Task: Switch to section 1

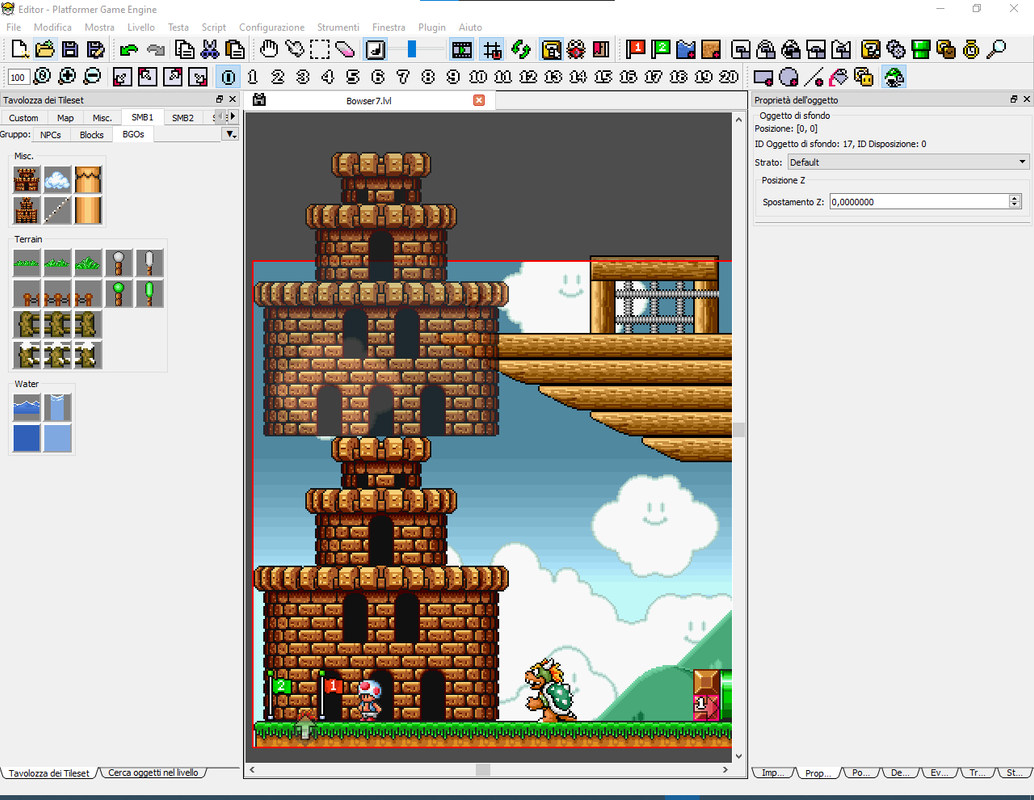Action: click(x=253, y=77)
